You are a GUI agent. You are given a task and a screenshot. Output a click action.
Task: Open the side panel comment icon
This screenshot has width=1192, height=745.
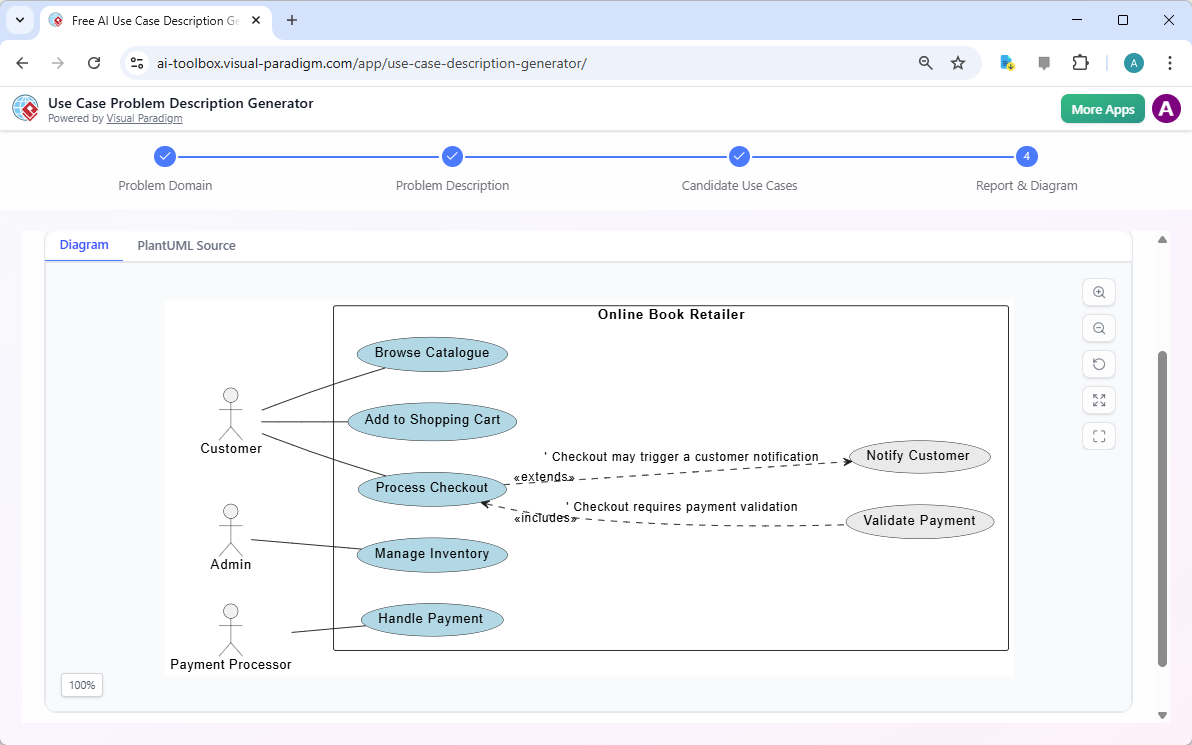(x=1044, y=62)
